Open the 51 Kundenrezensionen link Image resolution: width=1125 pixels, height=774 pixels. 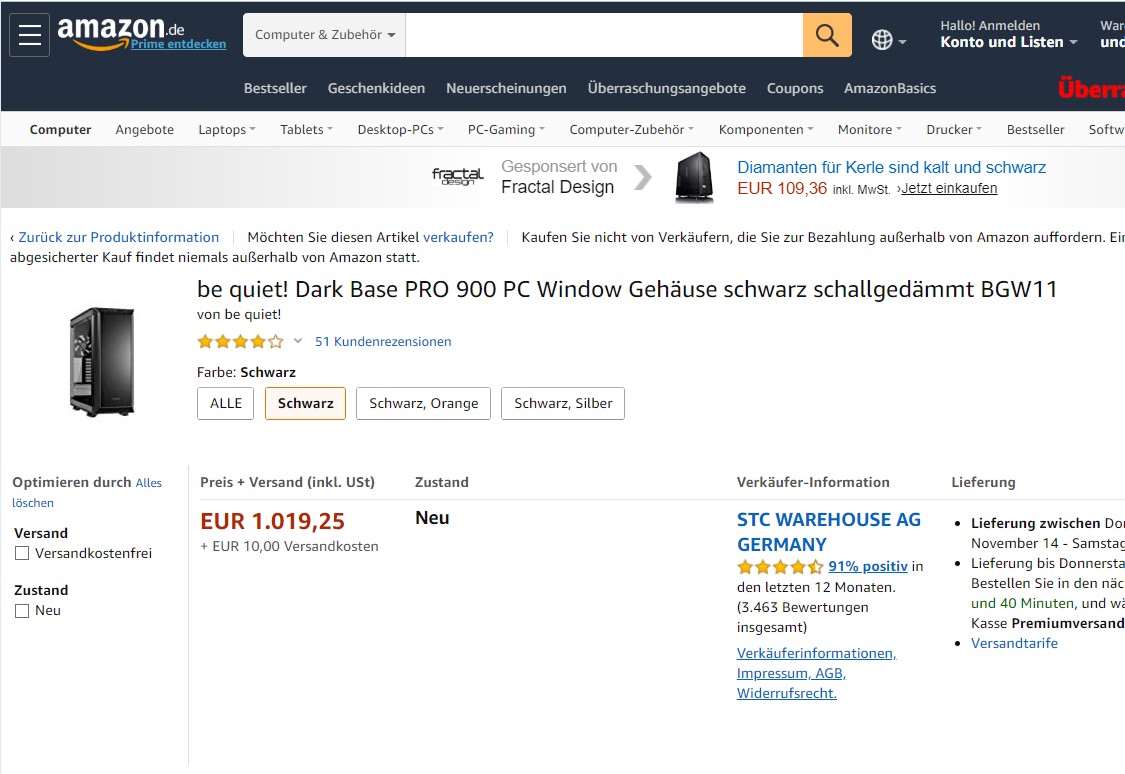coord(383,341)
